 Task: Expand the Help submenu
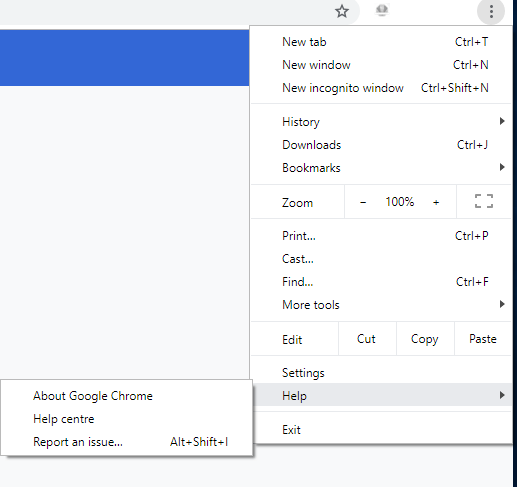click(382, 395)
